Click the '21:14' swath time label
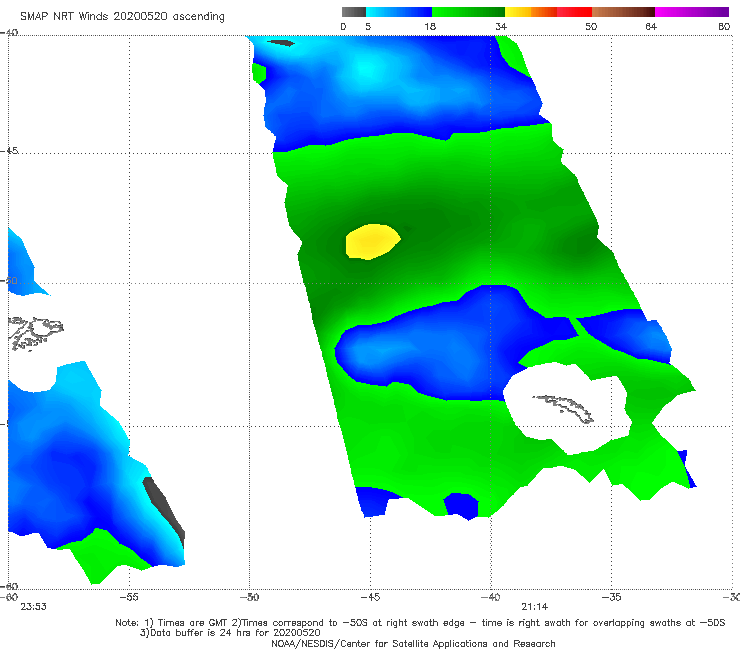Image resolution: width=740 pixels, height=650 pixels. click(535, 607)
